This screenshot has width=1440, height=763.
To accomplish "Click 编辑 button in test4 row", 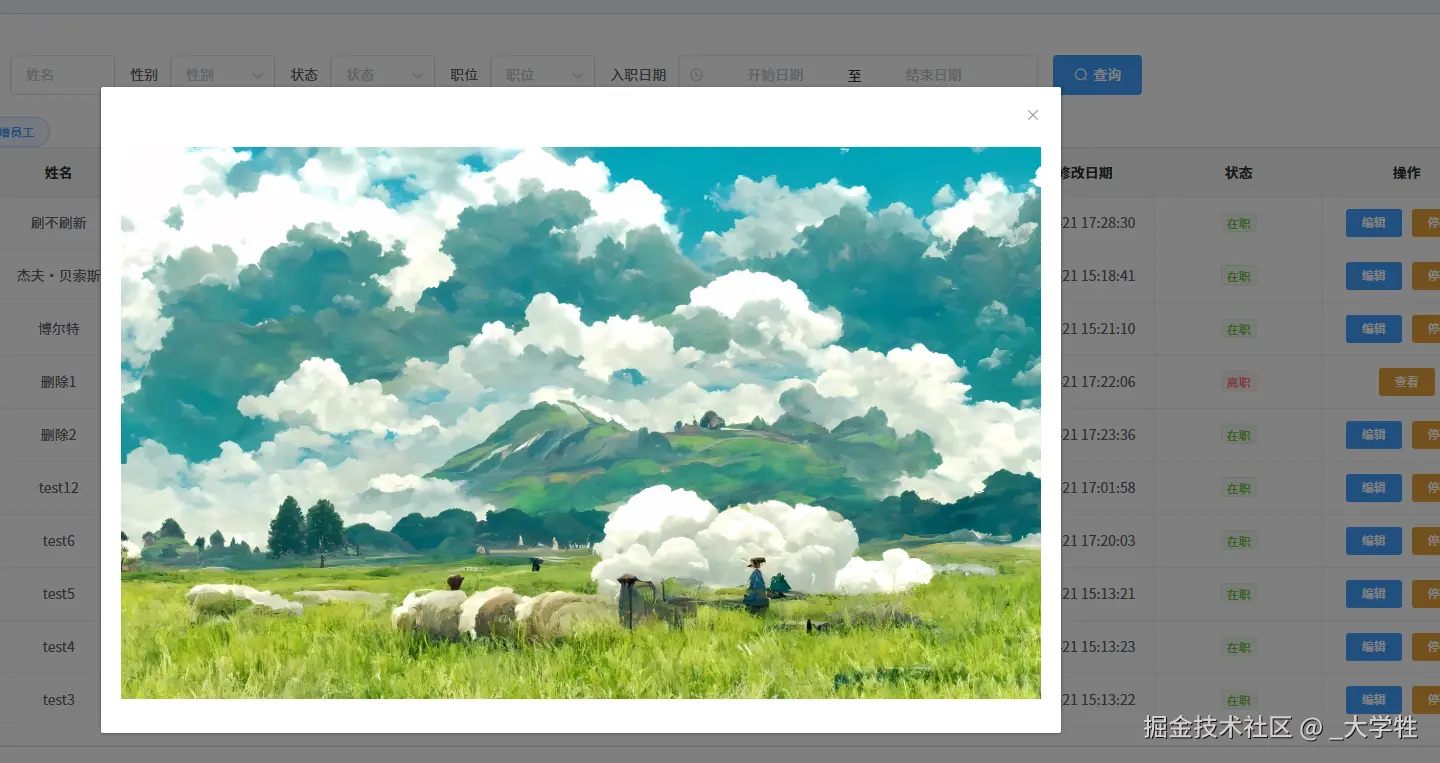I will [1374, 647].
